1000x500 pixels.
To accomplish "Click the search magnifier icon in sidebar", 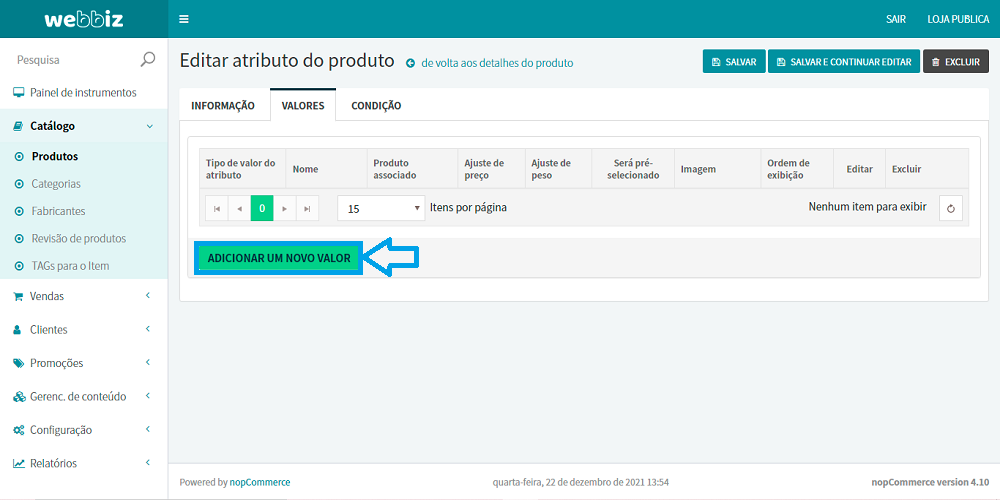I will [148, 59].
